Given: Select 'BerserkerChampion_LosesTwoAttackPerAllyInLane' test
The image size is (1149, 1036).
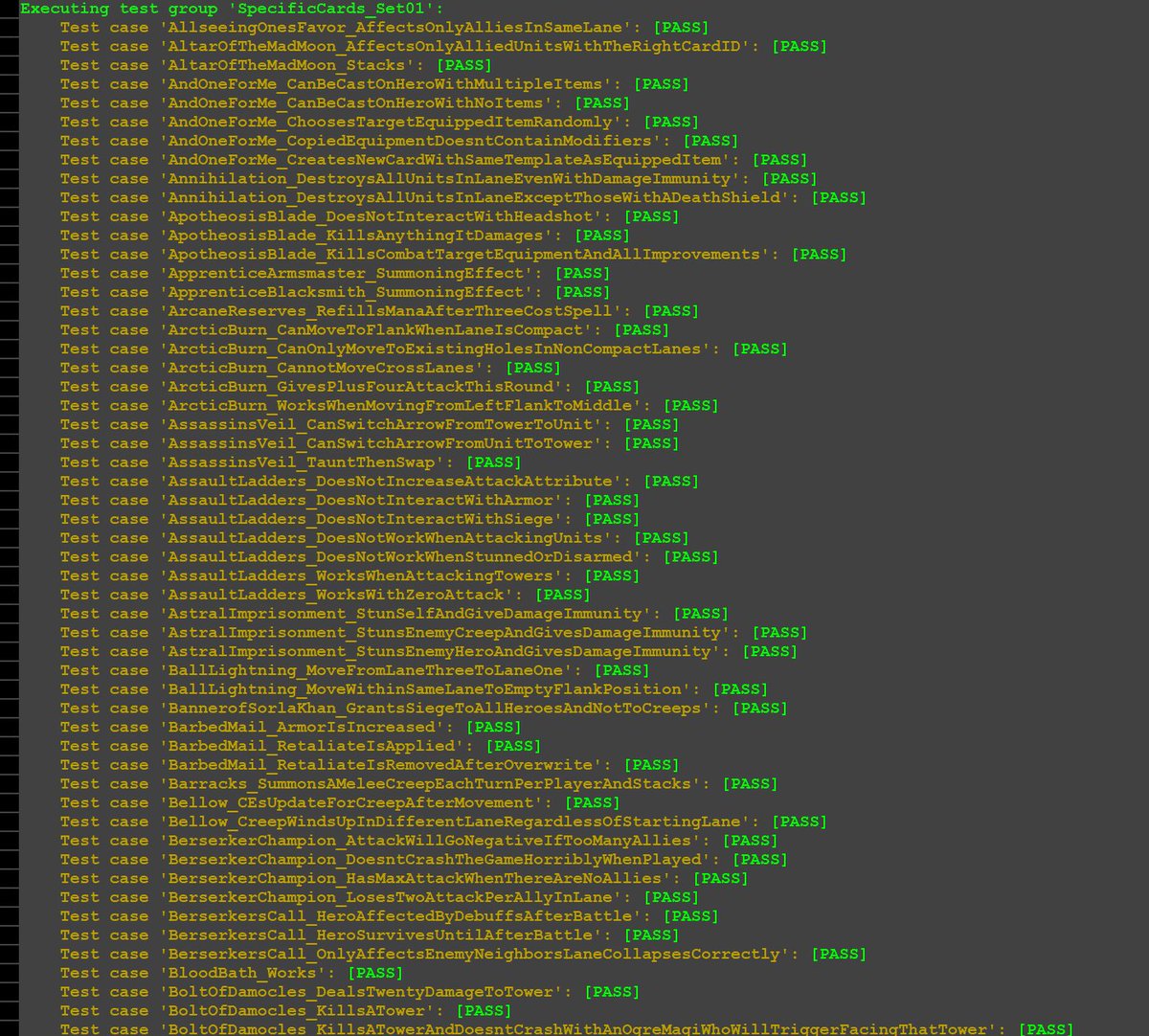Looking at the screenshot, I should 379,897.
